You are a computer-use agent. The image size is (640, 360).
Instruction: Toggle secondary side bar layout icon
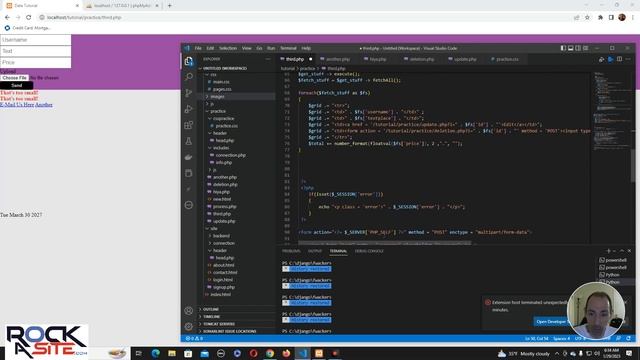pos(578,48)
